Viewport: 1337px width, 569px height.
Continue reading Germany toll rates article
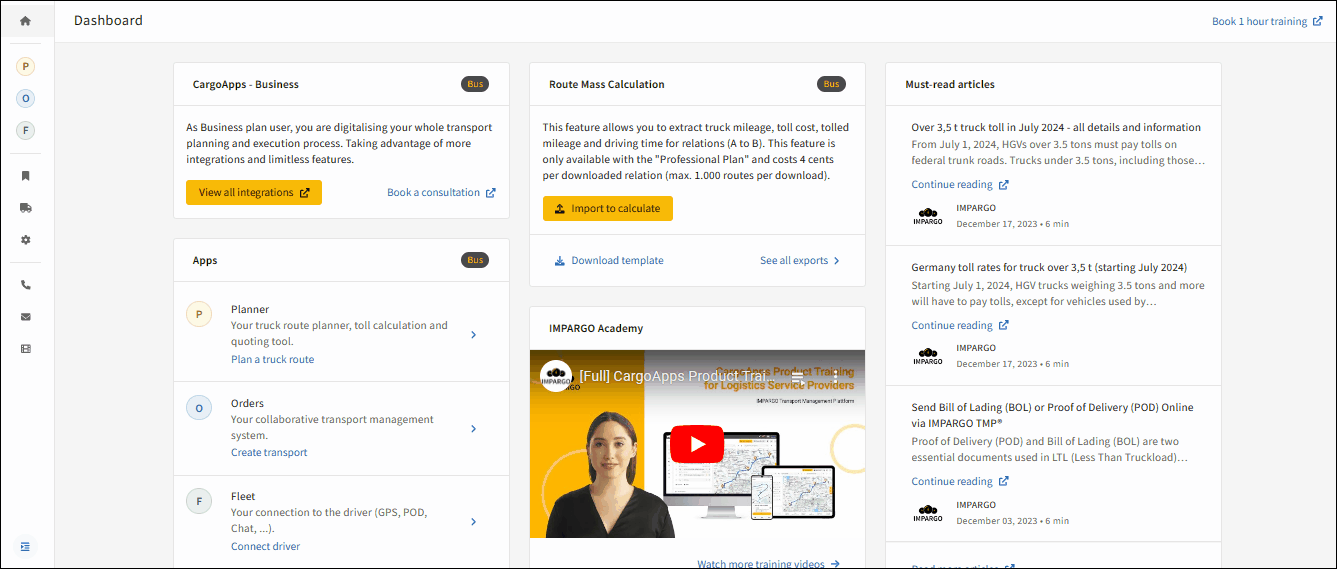pos(960,325)
